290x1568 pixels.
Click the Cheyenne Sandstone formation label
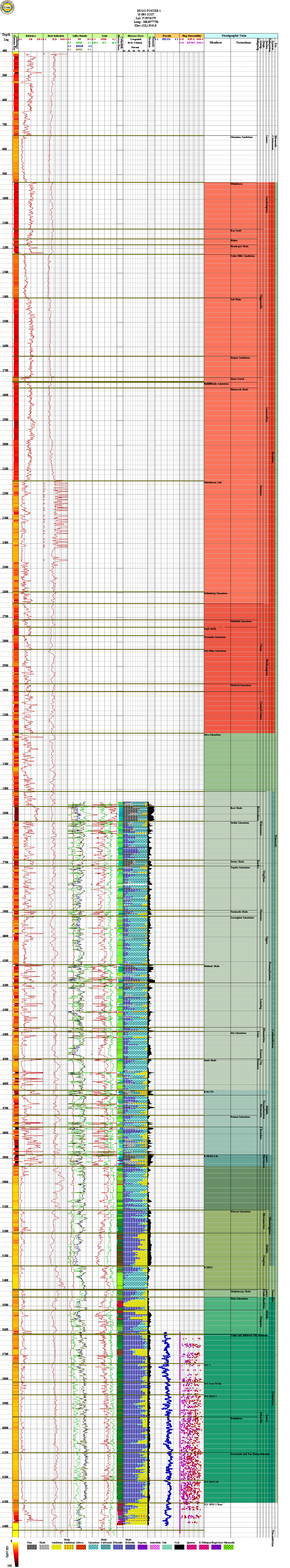pos(241,137)
